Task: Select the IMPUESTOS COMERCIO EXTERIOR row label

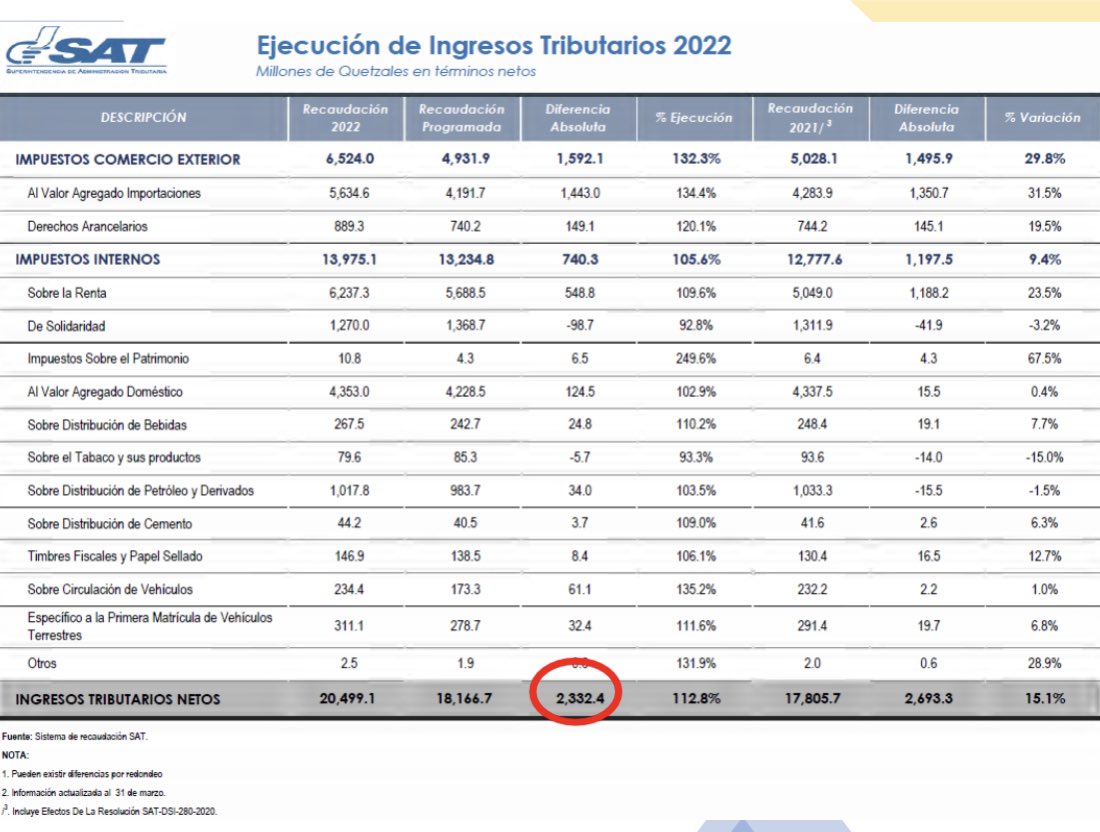Action: (127, 160)
